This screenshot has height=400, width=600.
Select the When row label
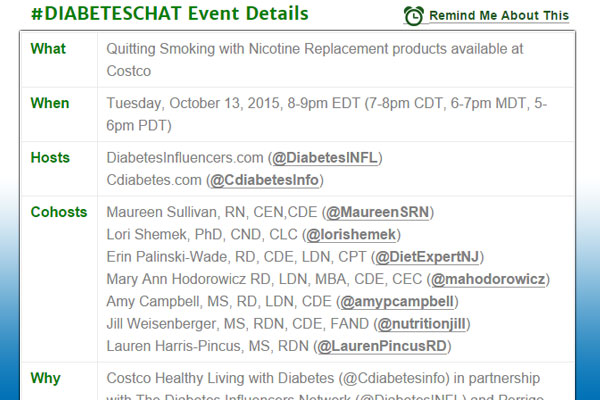(x=50, y=103)
